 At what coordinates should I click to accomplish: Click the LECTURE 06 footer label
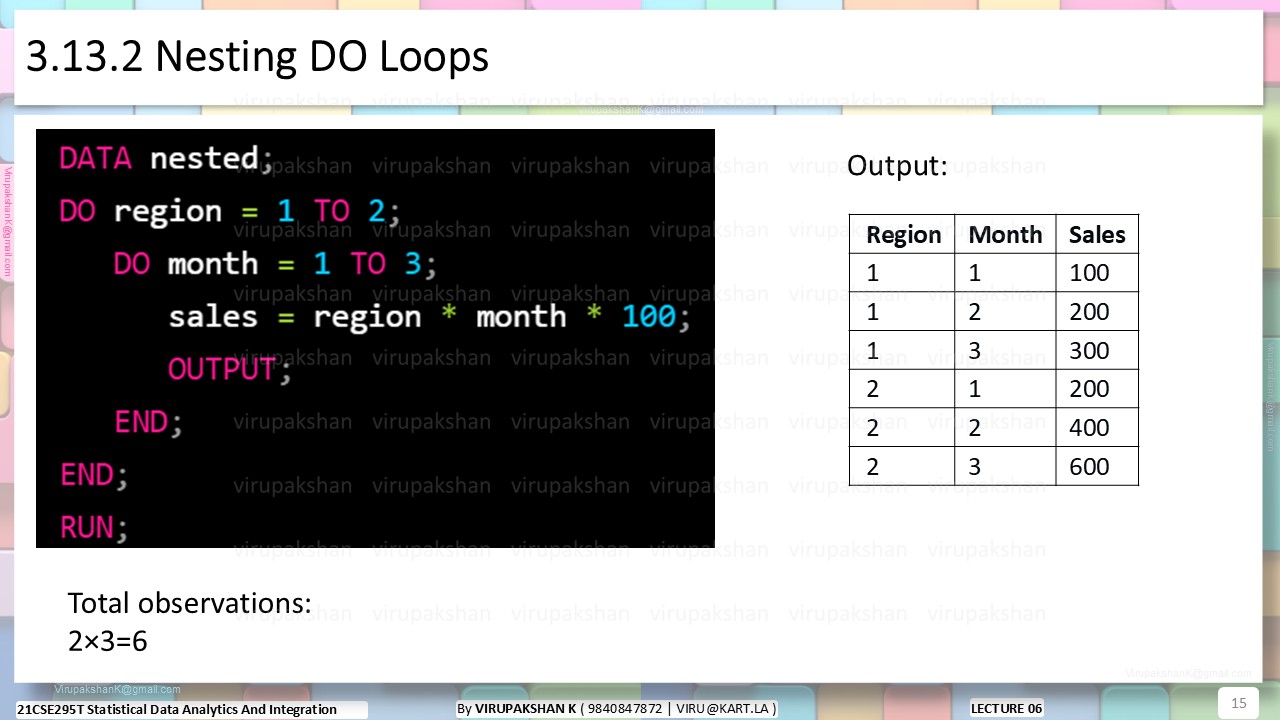click(x=1006, y=709)
